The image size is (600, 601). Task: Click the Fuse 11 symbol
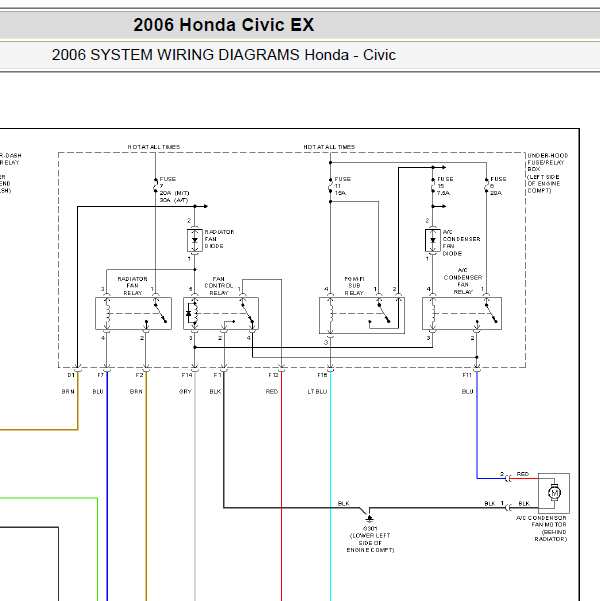pos(330,186)
